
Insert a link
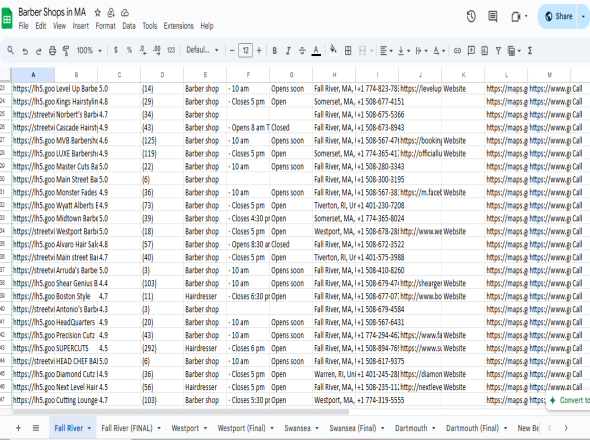click(x=457, y=50)
